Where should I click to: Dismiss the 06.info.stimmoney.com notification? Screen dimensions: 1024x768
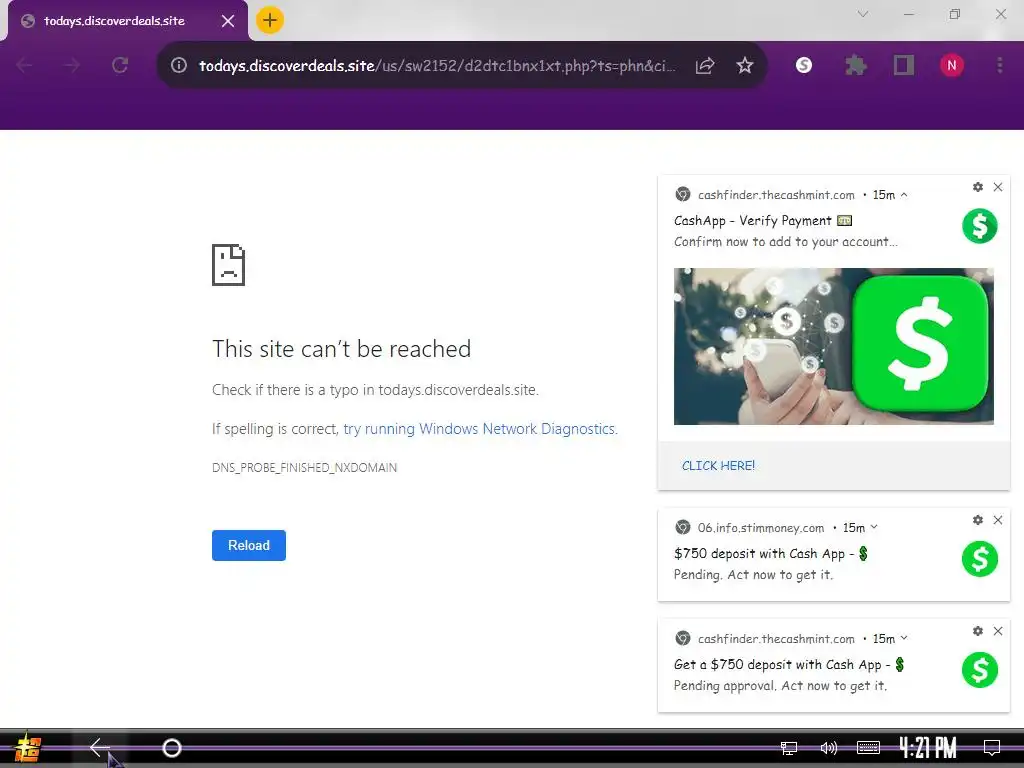[x=998, y=520]
